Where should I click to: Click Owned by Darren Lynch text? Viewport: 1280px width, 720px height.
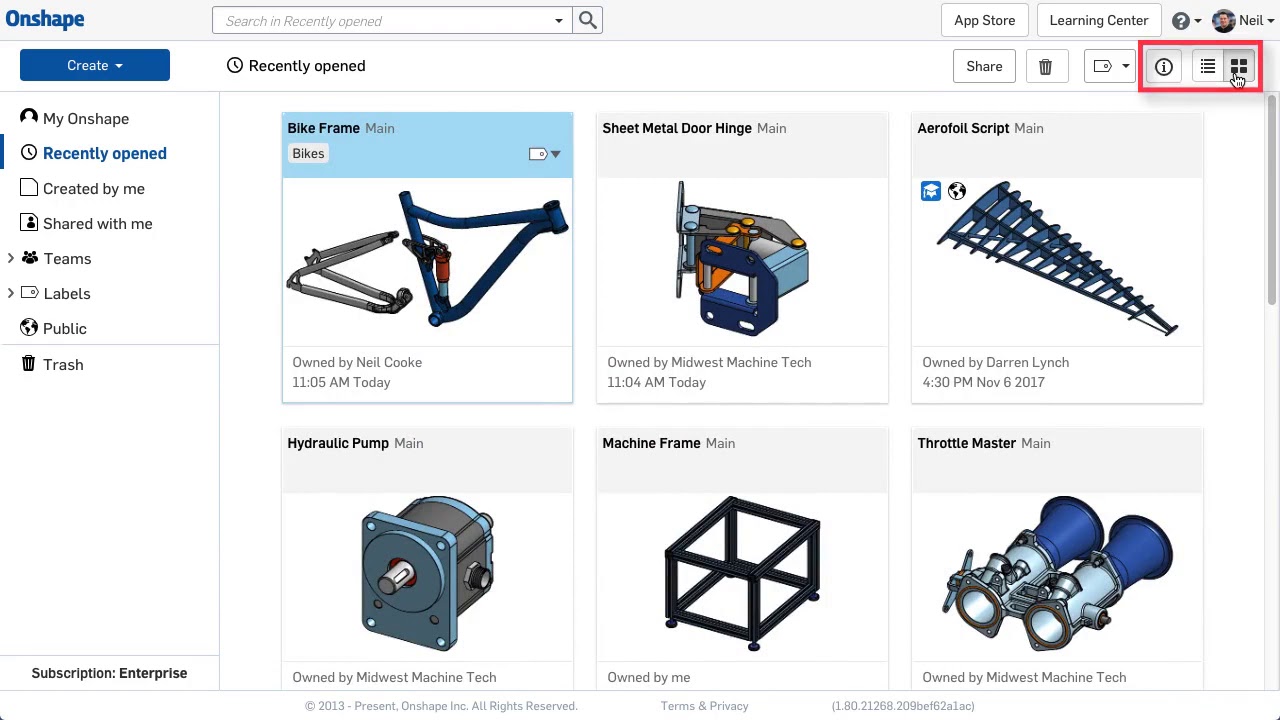point(995,362)
